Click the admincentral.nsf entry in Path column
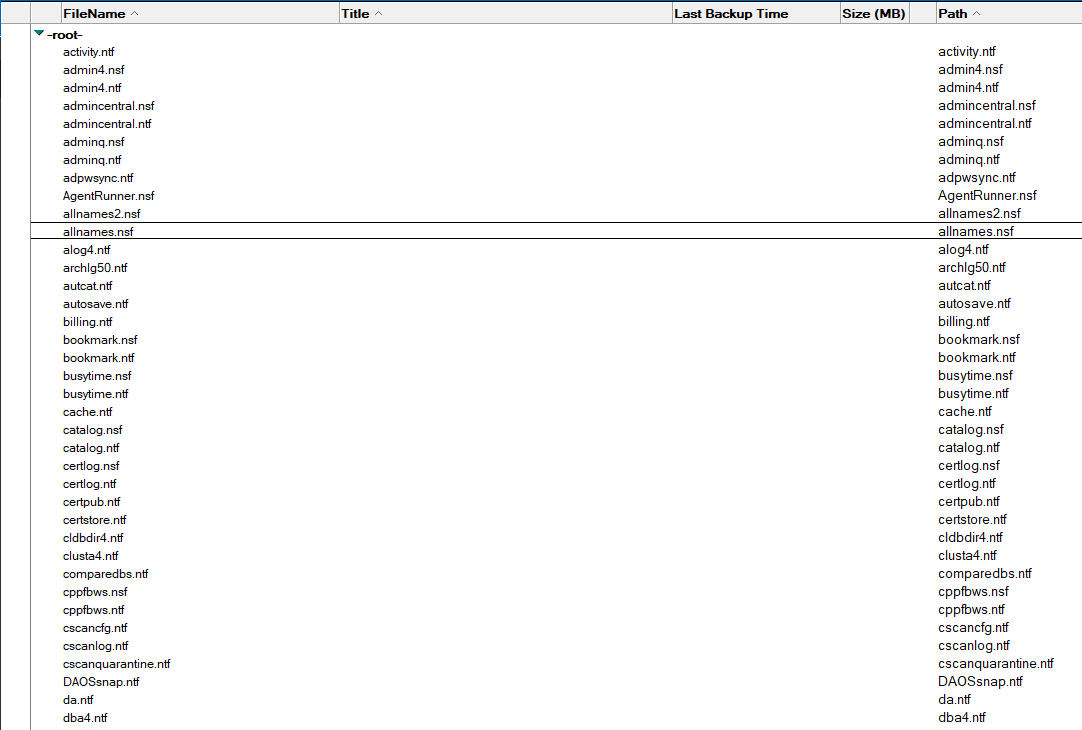 tap(986, 105)
